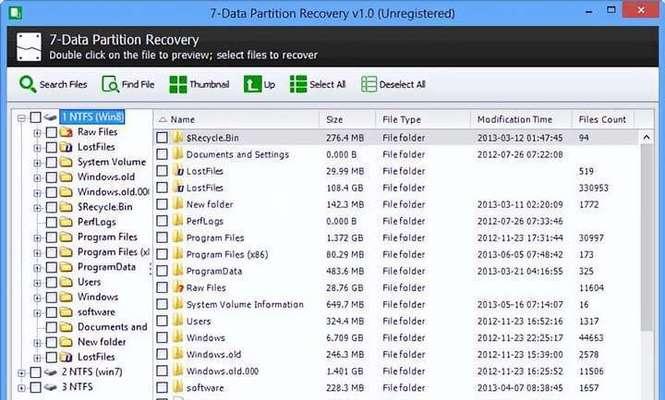Expand the Program Files tree node

click(x=37, y=238)
